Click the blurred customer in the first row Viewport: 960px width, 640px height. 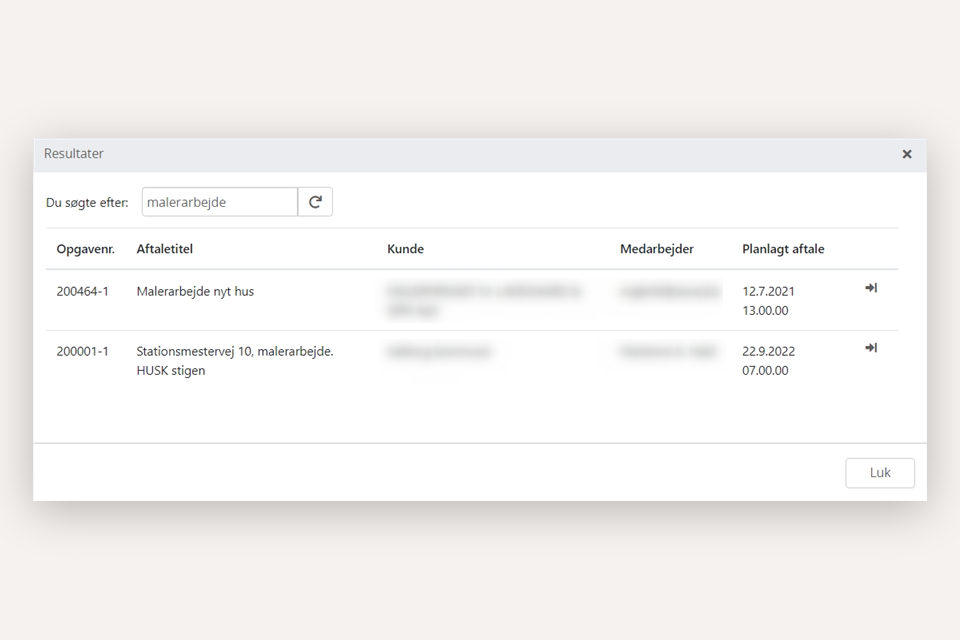coord(484,300)
